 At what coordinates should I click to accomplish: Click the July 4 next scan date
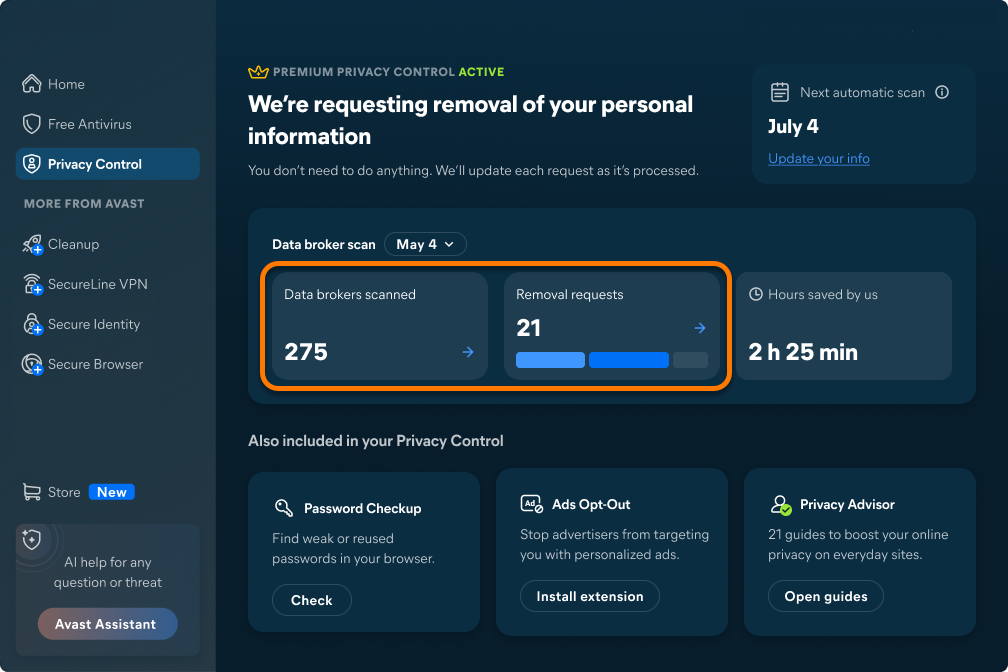coord(793,126)
